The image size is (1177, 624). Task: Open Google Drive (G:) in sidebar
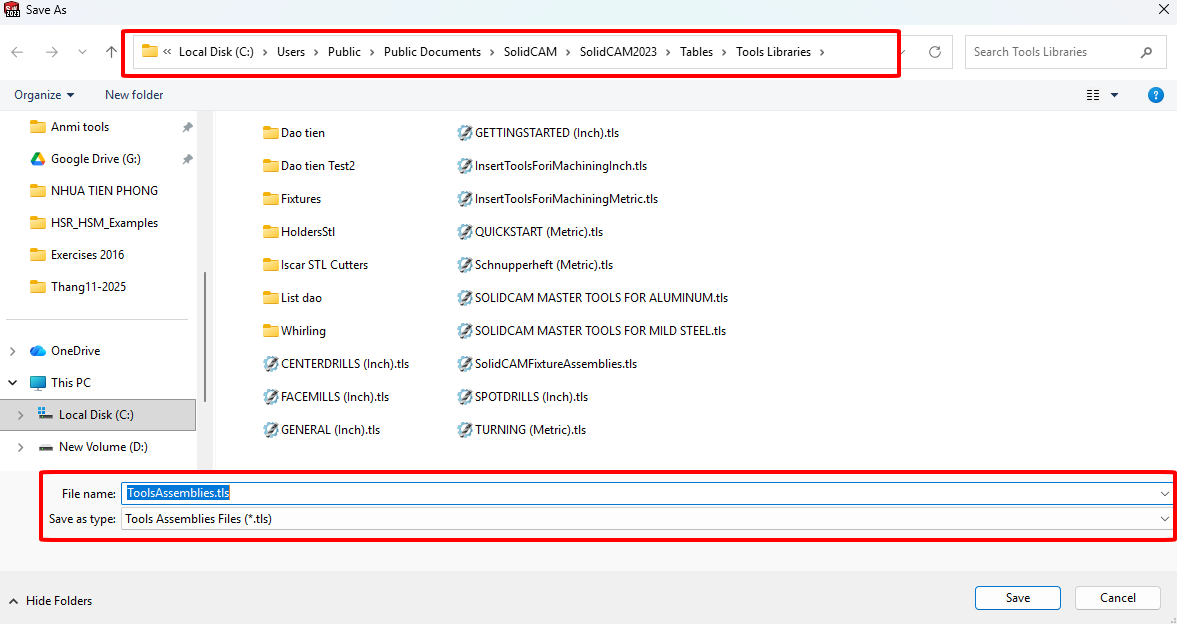(x=95, y=159)
